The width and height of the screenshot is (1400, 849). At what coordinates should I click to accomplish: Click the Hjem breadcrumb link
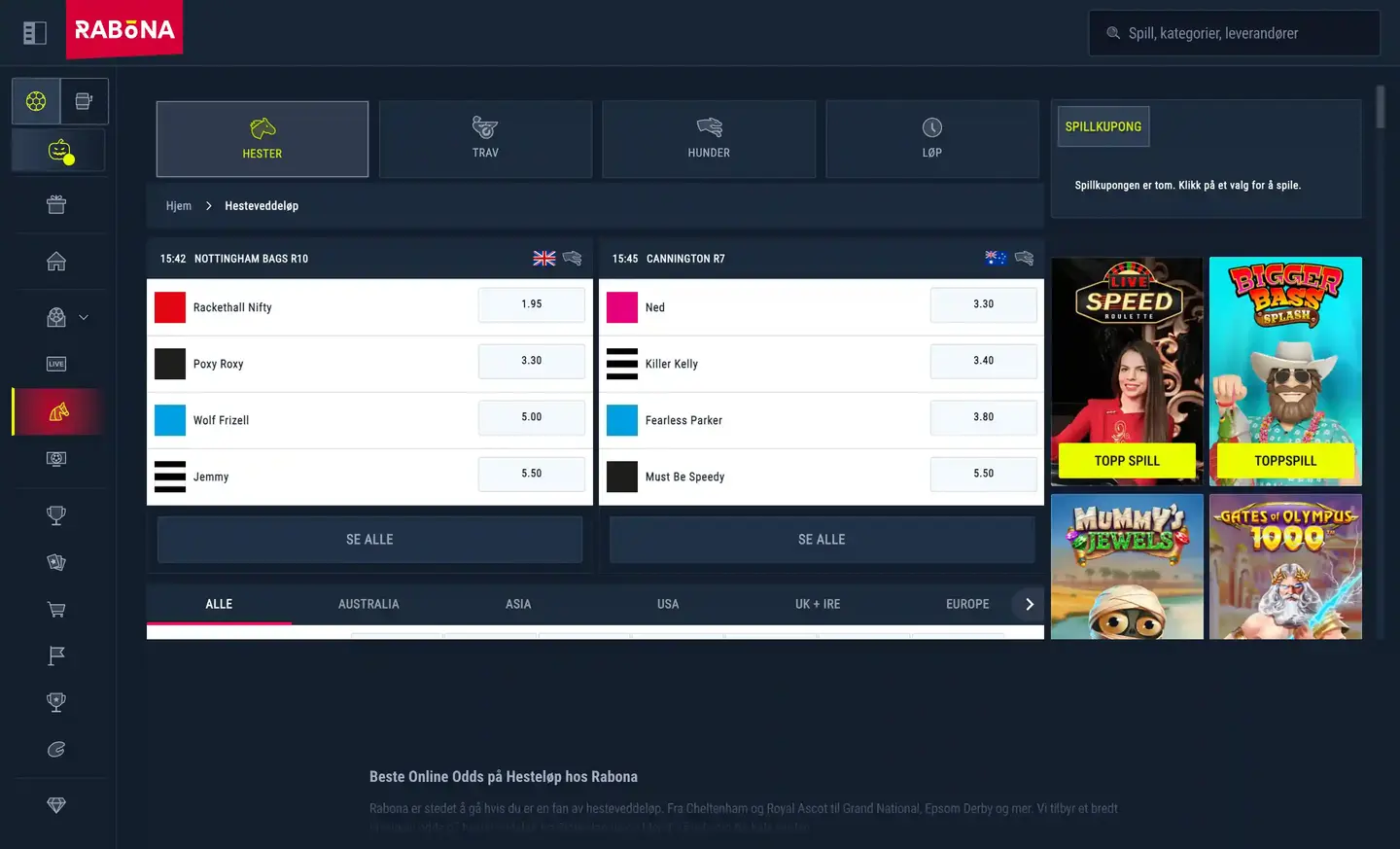178,206
